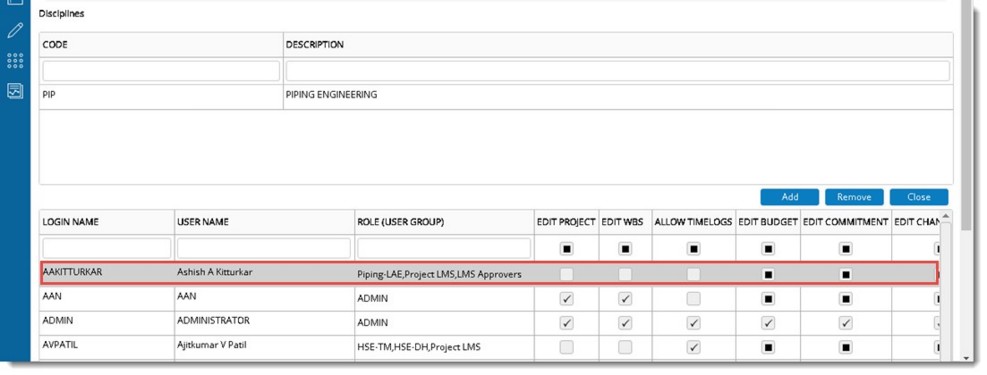Toggle EDIT PROJECT for AAKITTURKAR
This screenshot has width=987, height=375.
coord(567,274)
